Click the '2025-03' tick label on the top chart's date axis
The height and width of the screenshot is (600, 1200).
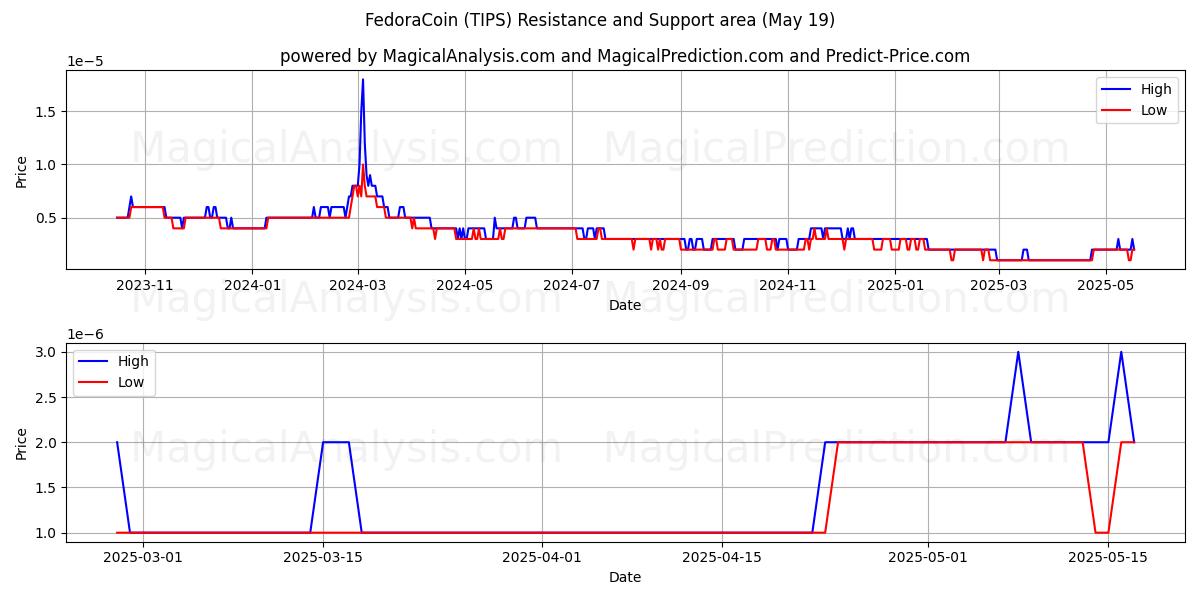point(998,285)
